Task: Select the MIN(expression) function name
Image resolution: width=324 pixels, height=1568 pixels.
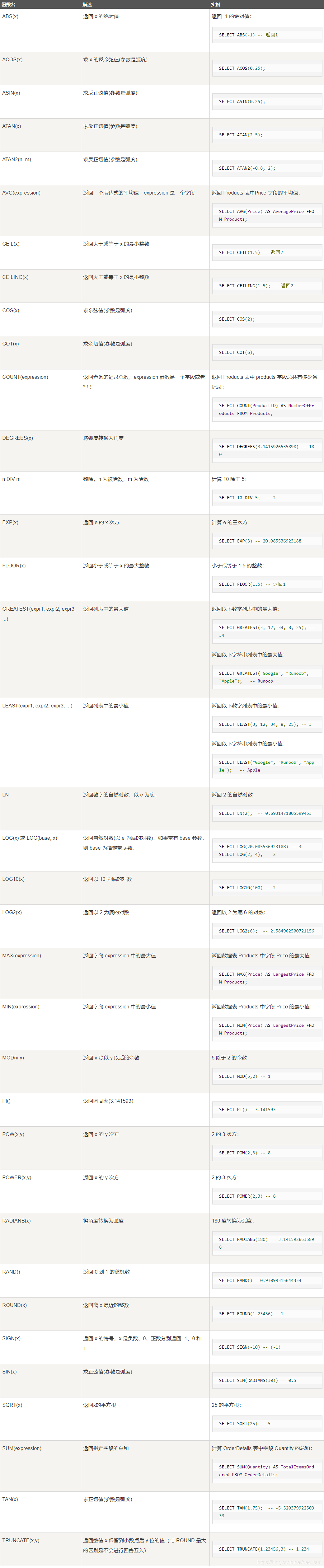Action: tap(21, 1007)
